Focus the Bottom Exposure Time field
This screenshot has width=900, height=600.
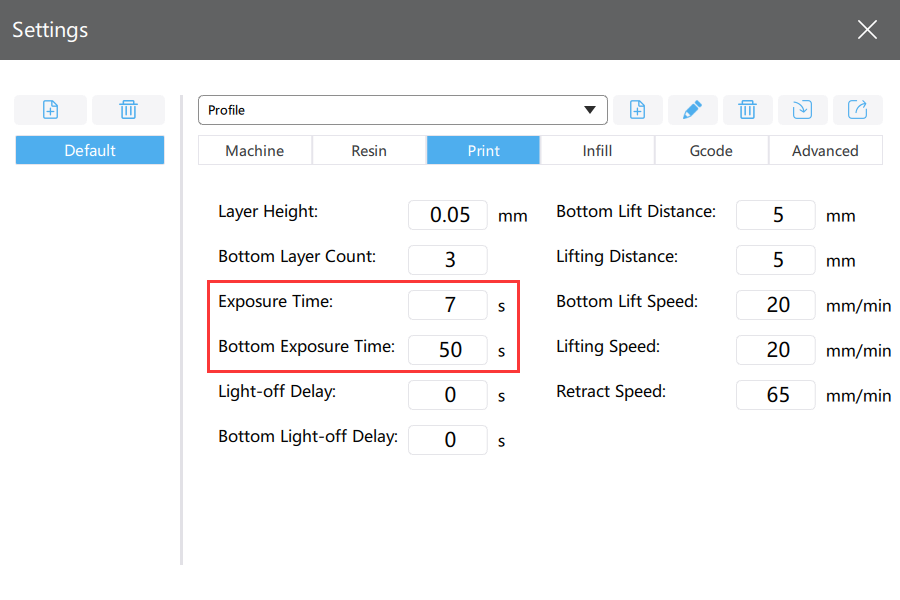pos(448,350)
